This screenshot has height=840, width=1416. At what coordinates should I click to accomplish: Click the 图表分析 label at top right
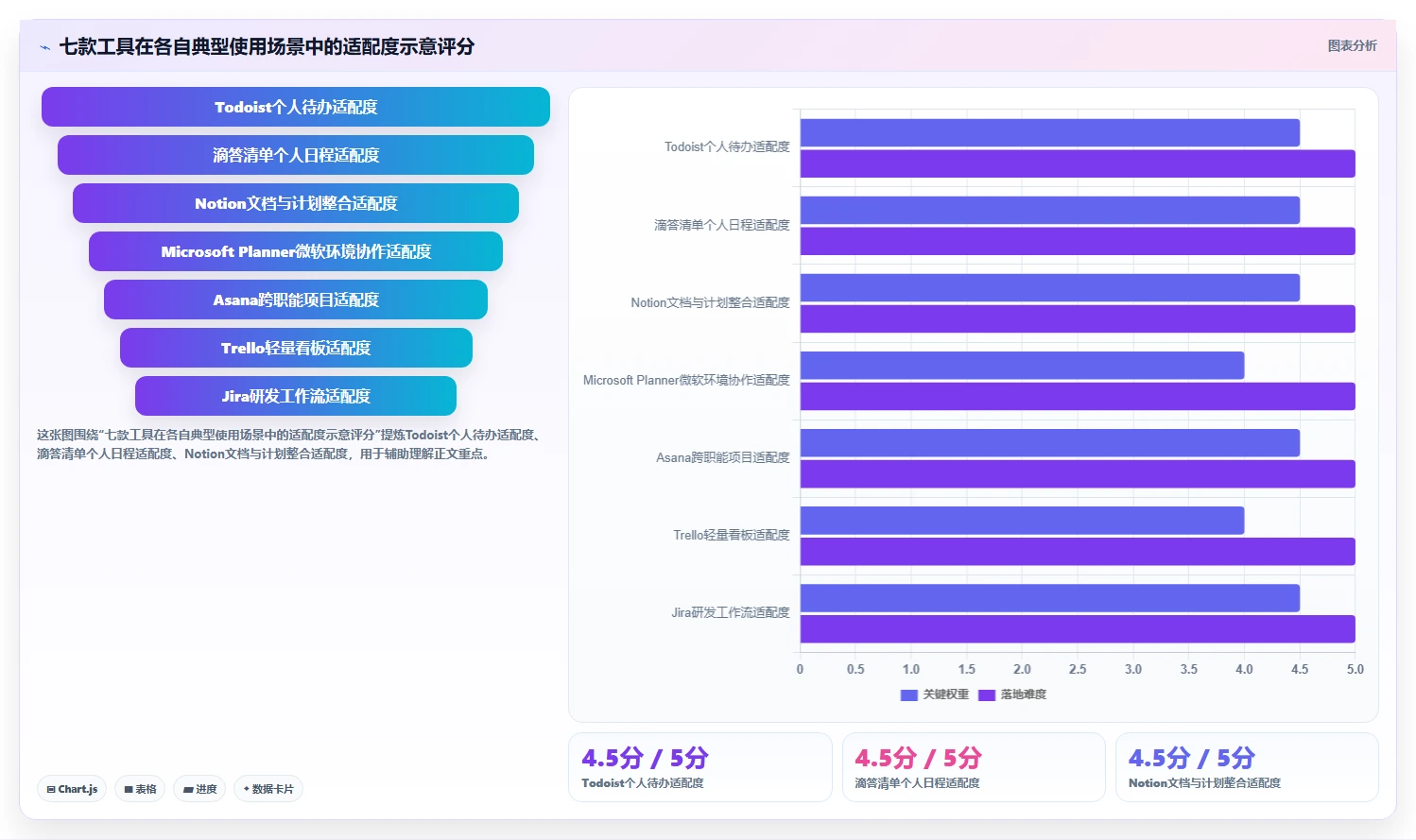tap(1352, 45)
